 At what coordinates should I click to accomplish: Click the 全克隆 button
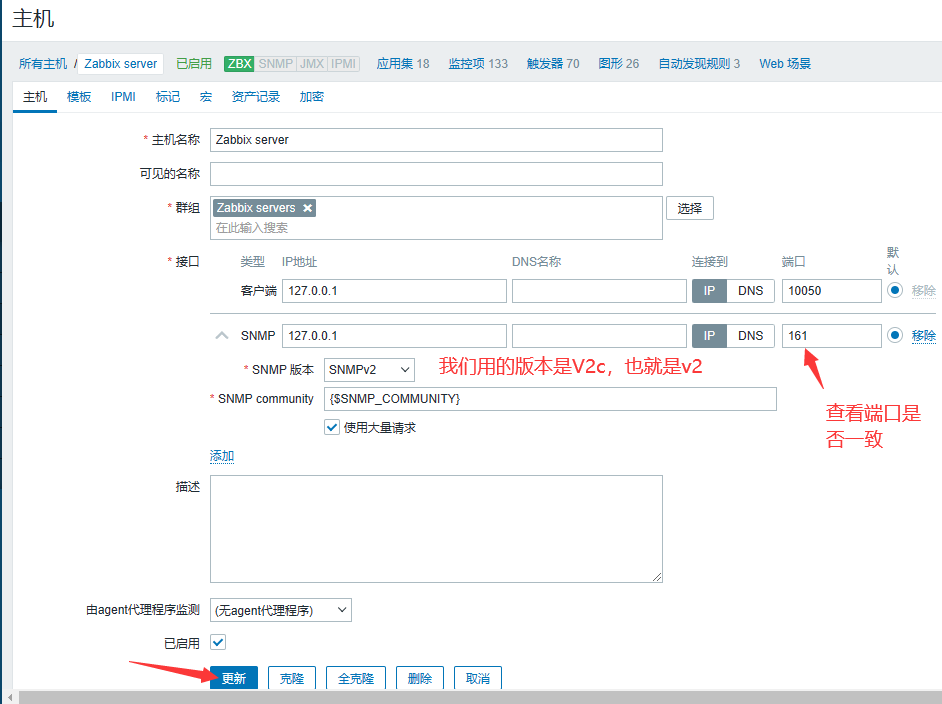(x=356, y=678)
